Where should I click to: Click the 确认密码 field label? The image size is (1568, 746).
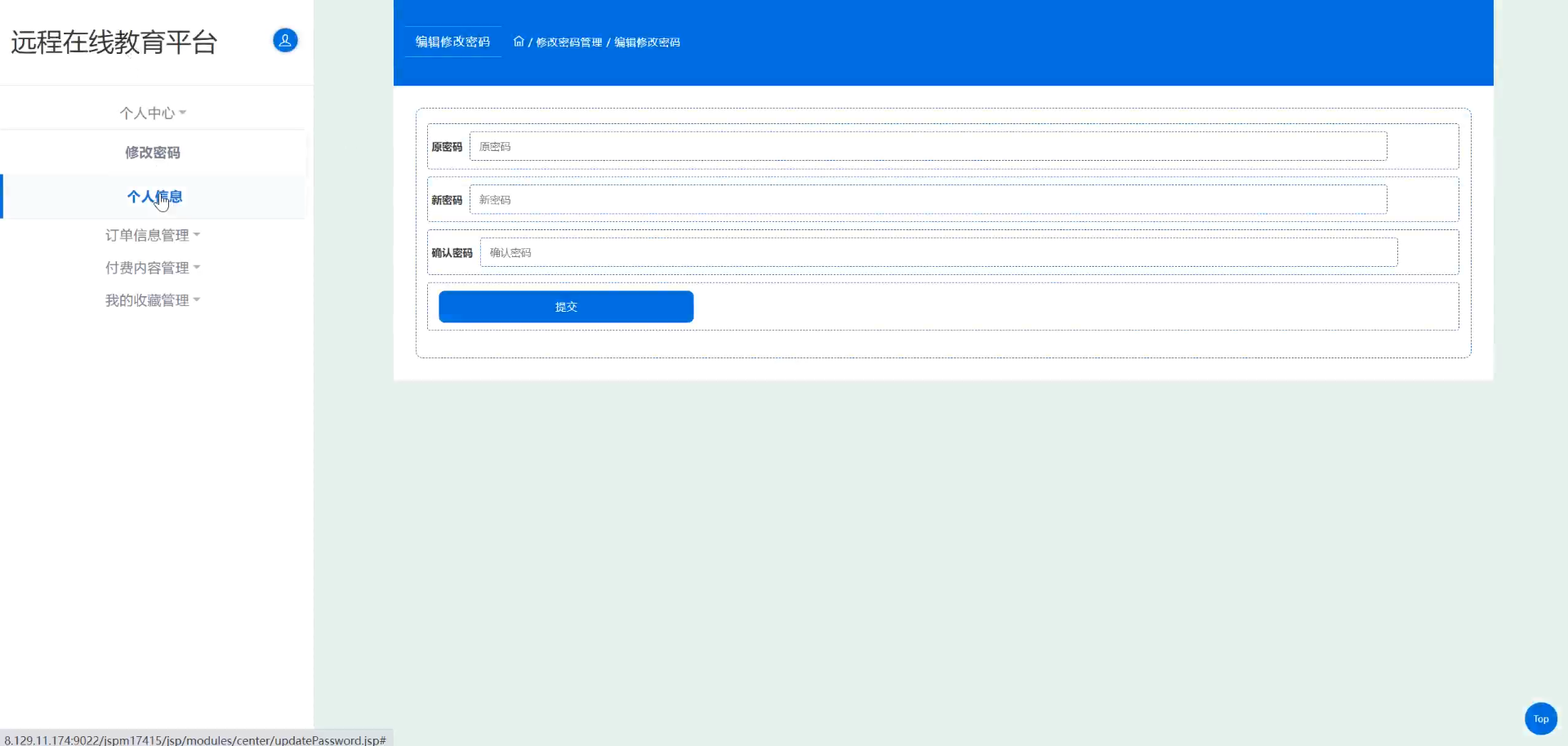coord(452,253)
